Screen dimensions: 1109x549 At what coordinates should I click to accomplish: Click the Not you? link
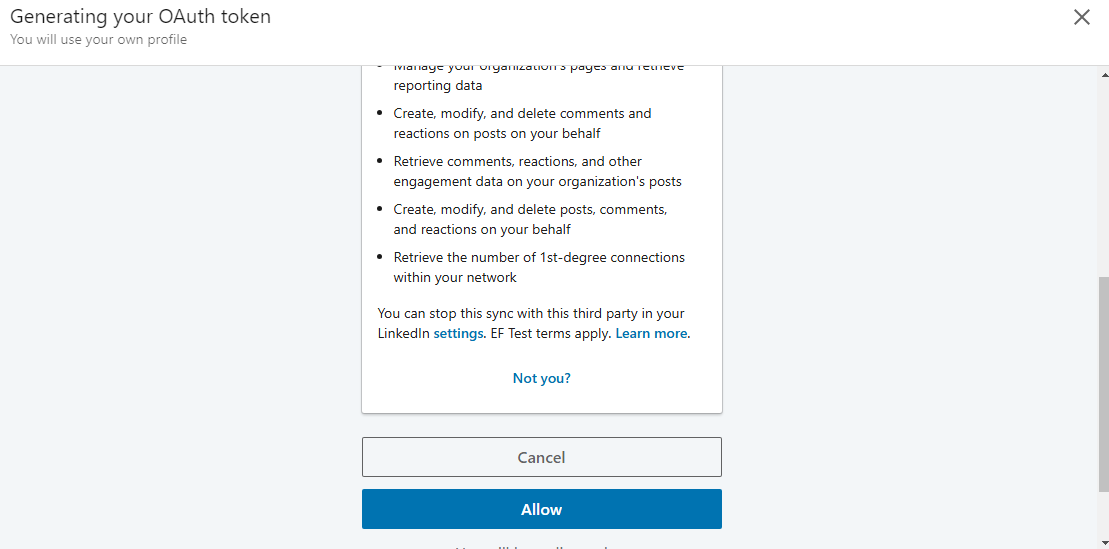tap(541, 378)
